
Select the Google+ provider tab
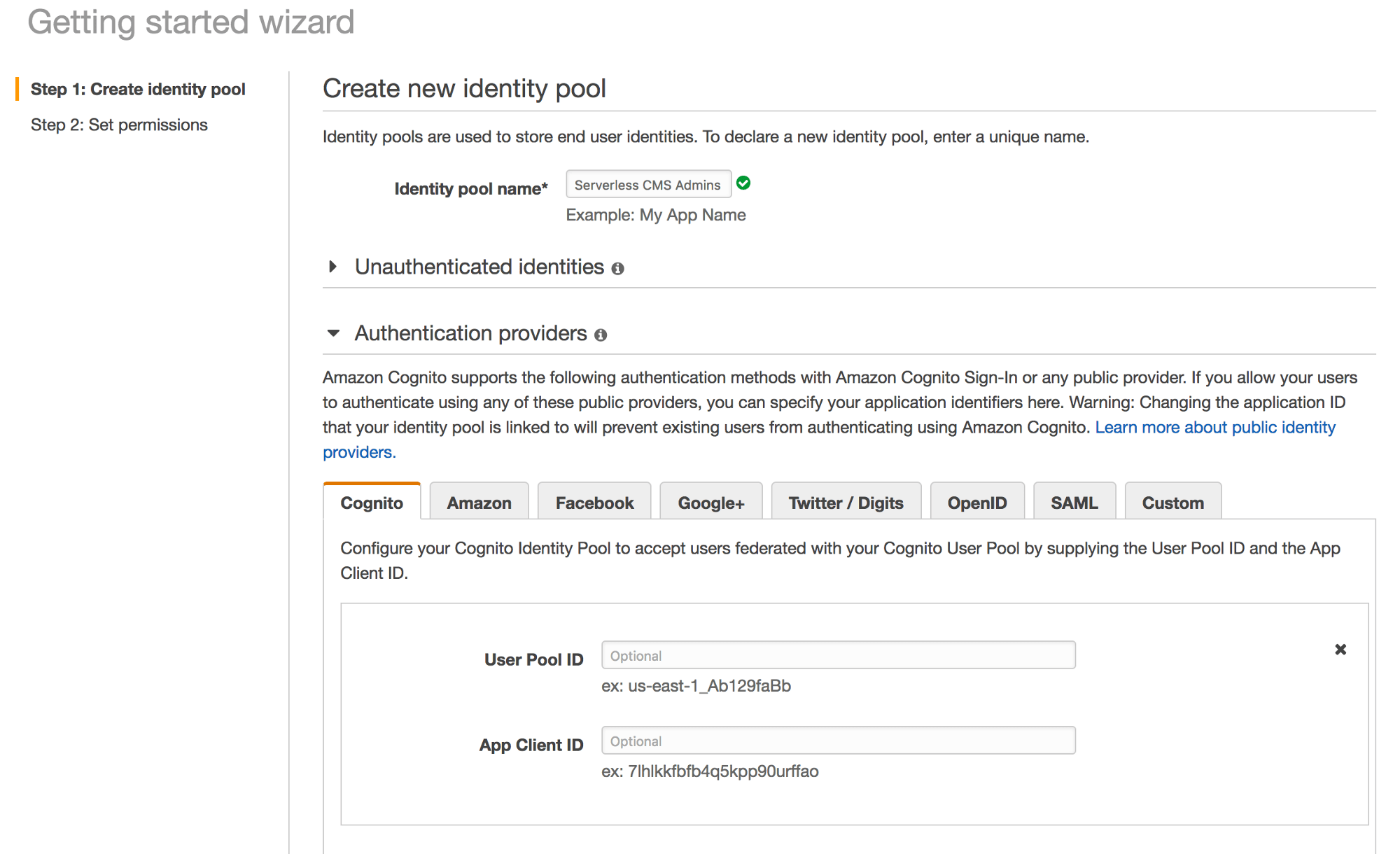point(710,502)
